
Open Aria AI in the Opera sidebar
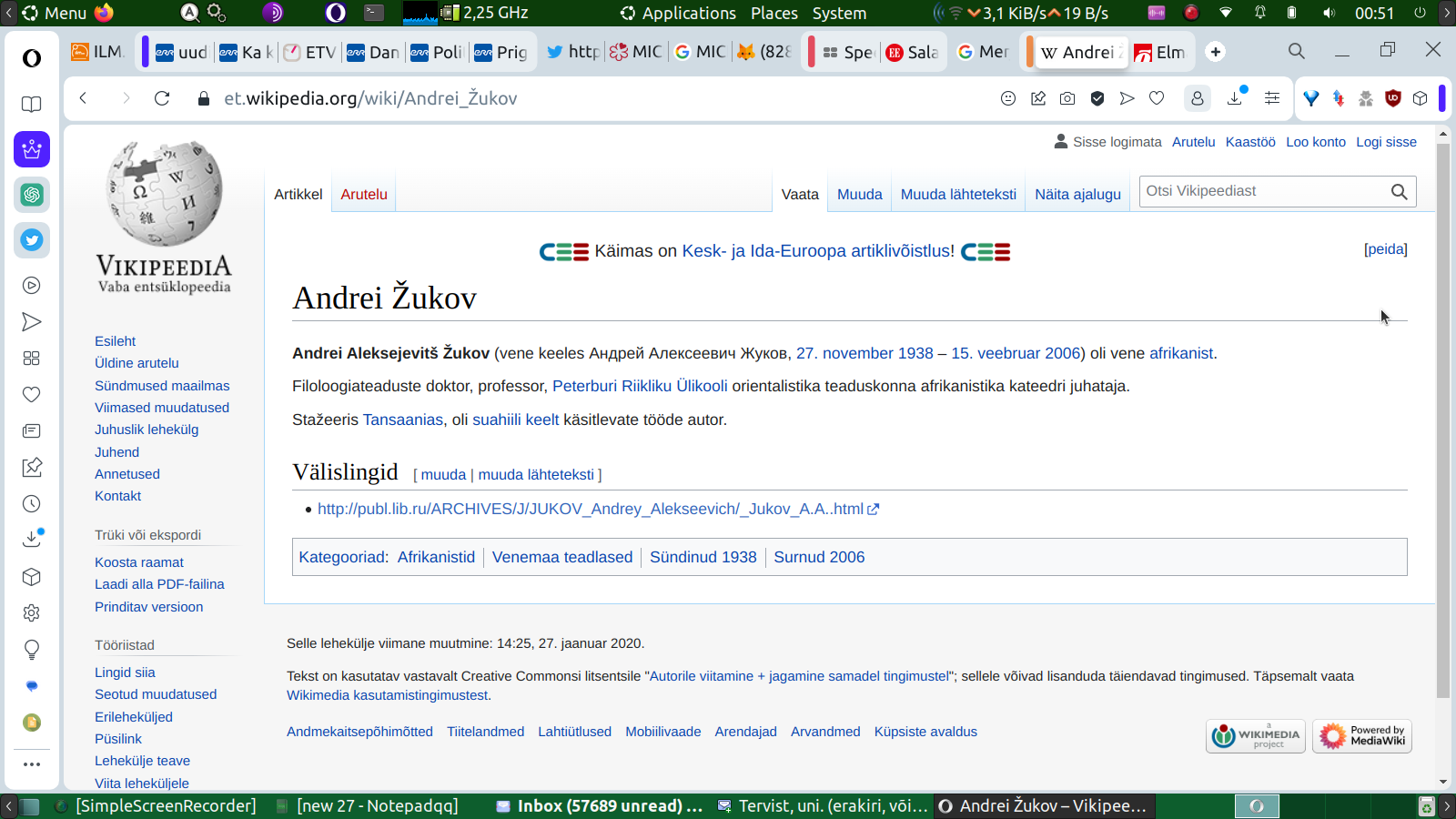(32, 149)
